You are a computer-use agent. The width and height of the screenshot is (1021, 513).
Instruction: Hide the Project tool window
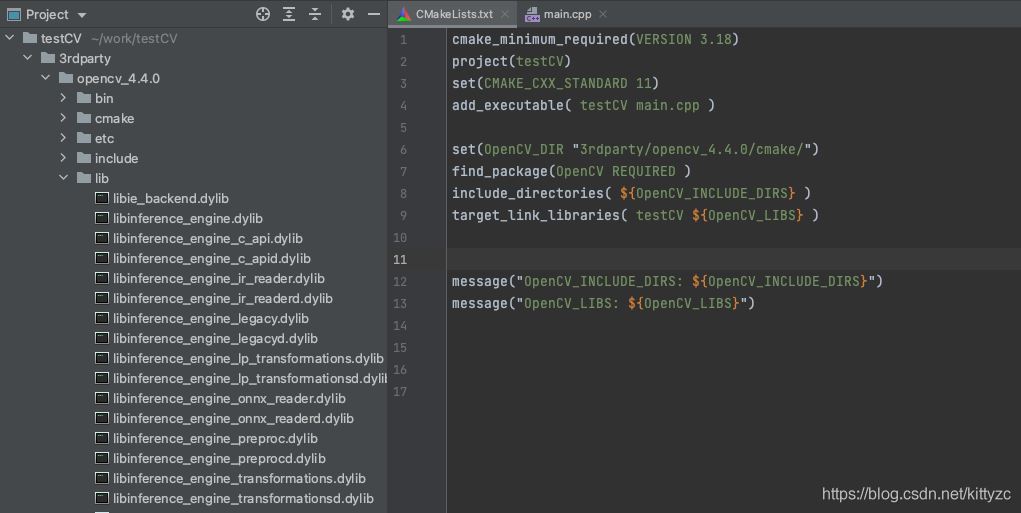(374, 14)
